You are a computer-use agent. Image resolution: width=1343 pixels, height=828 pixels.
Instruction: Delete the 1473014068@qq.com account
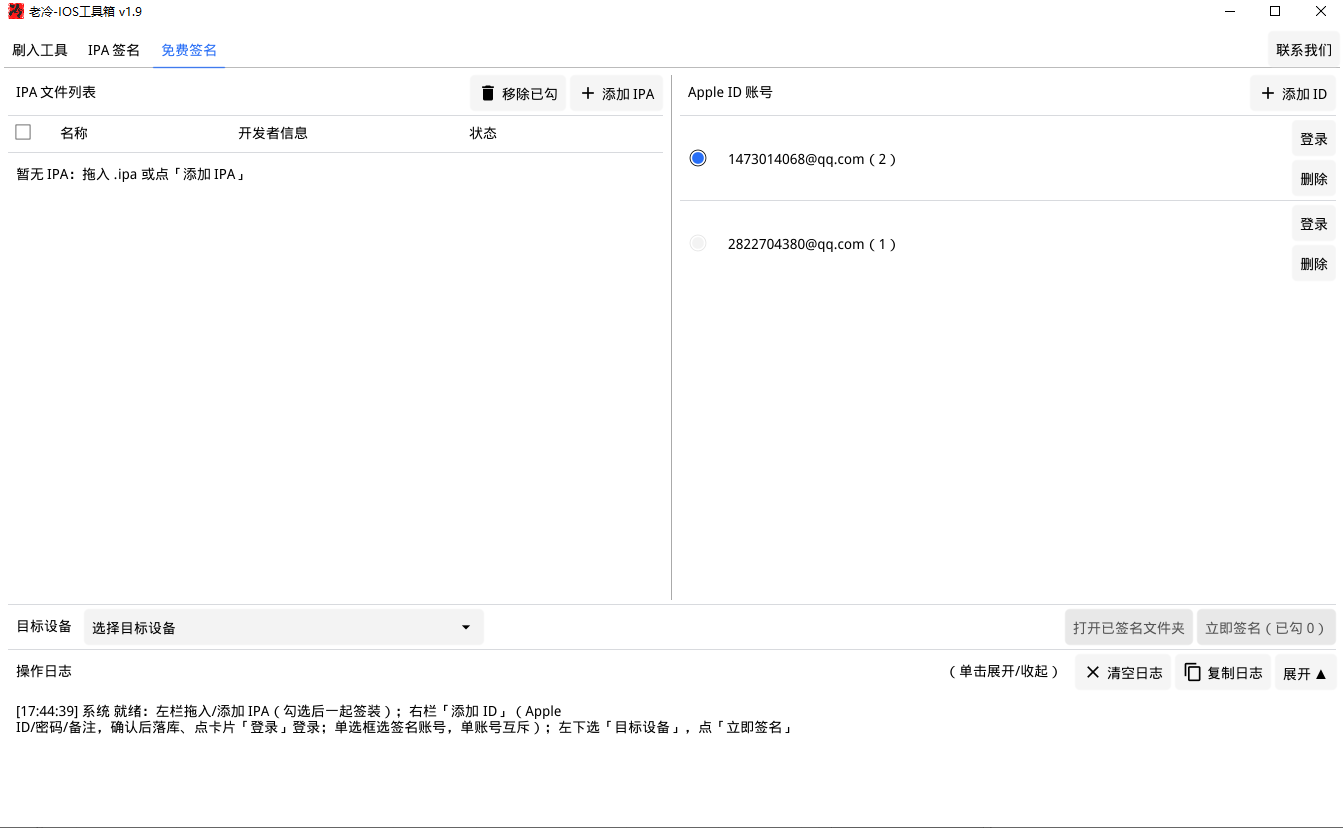pyautogui.click(x=1314, y=179)
